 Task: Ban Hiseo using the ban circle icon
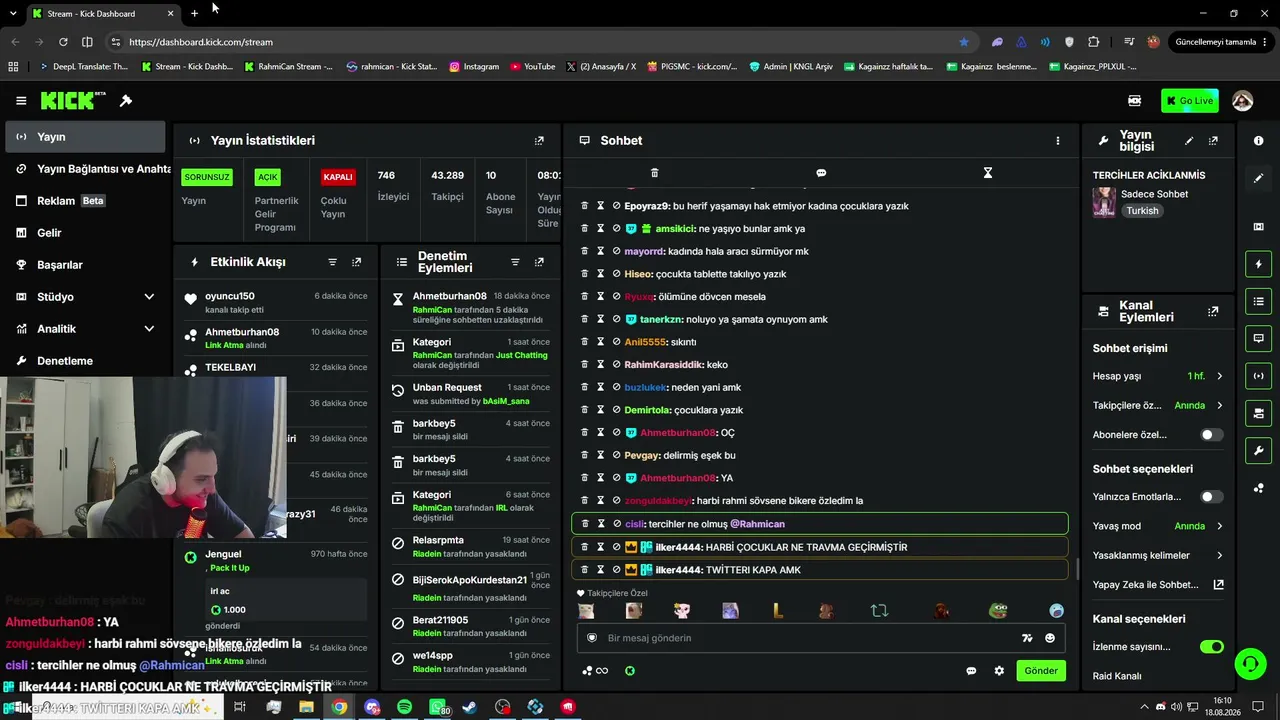coord(617,274)
